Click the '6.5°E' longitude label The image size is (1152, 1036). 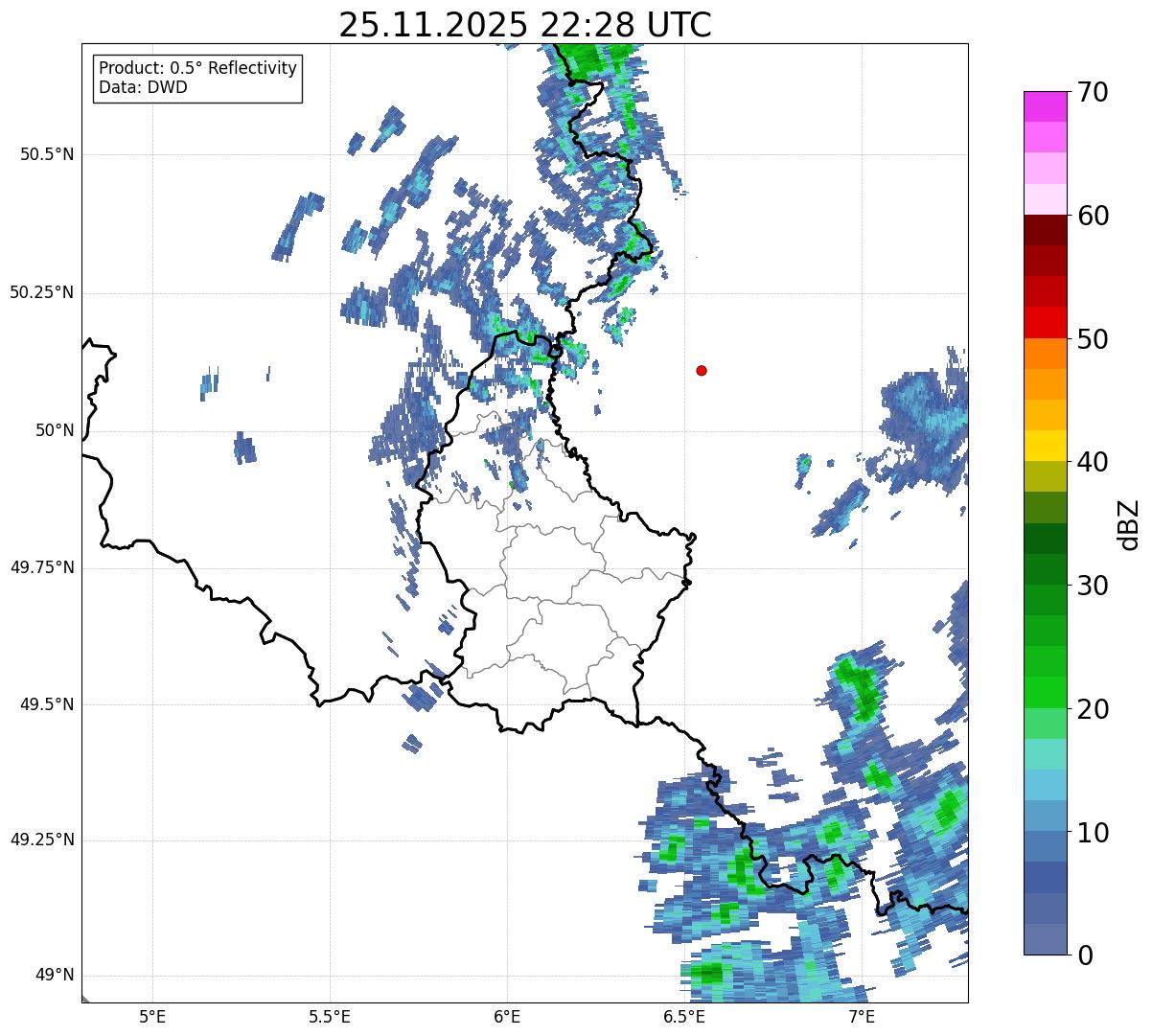point(684,1017)
